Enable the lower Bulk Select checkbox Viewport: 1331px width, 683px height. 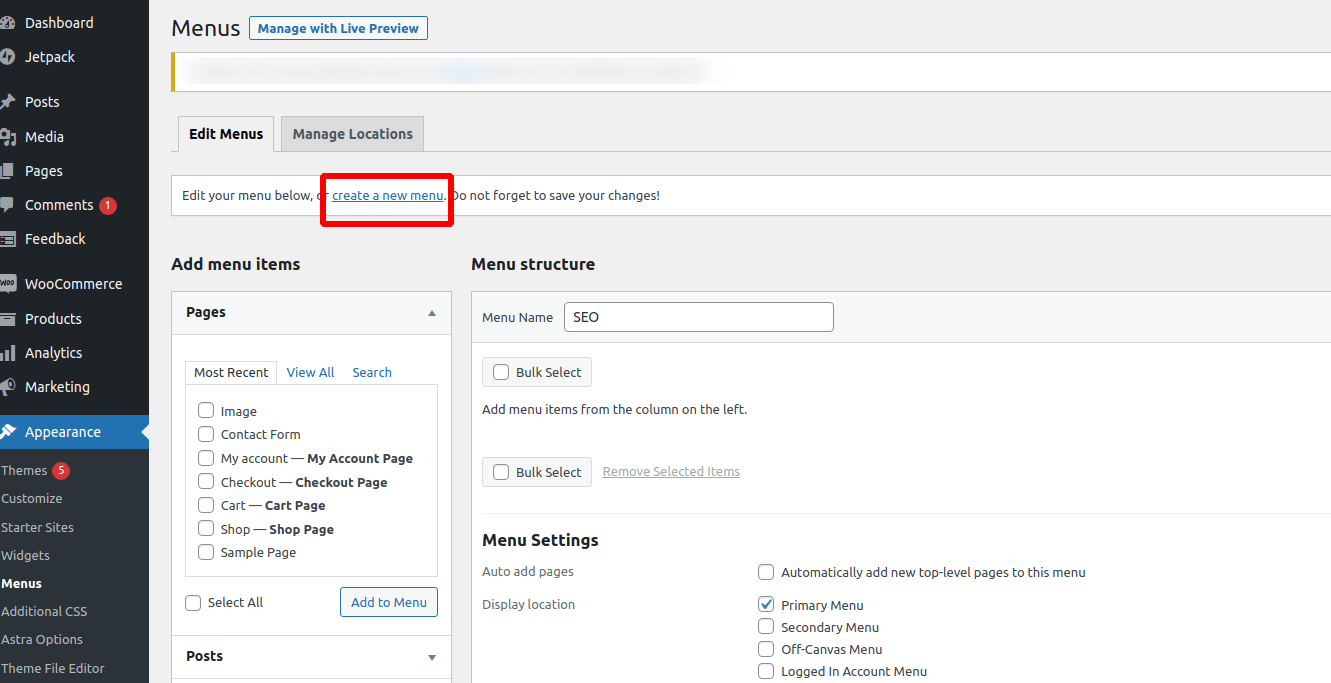coord(501,472)
